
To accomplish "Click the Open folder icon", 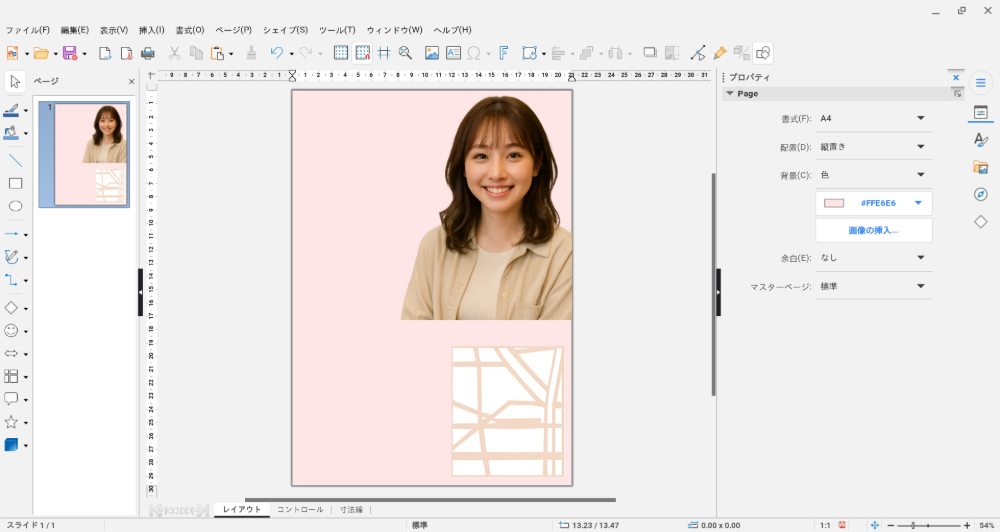I will pos(41,53).
